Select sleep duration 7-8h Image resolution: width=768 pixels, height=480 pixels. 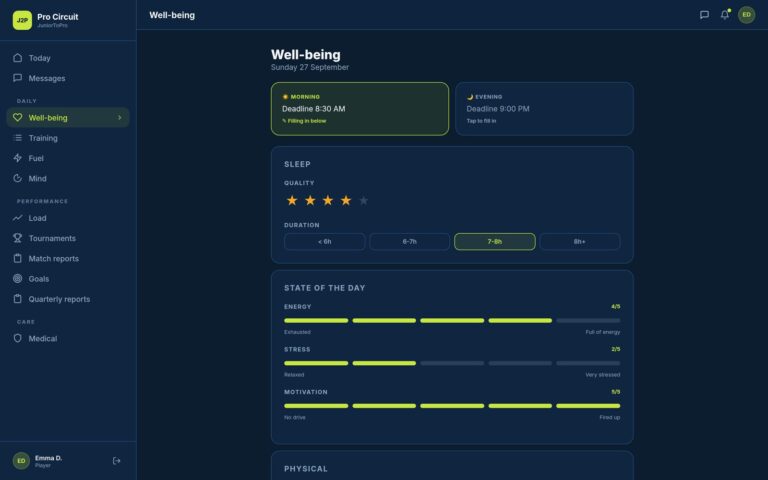pos(495,241)
